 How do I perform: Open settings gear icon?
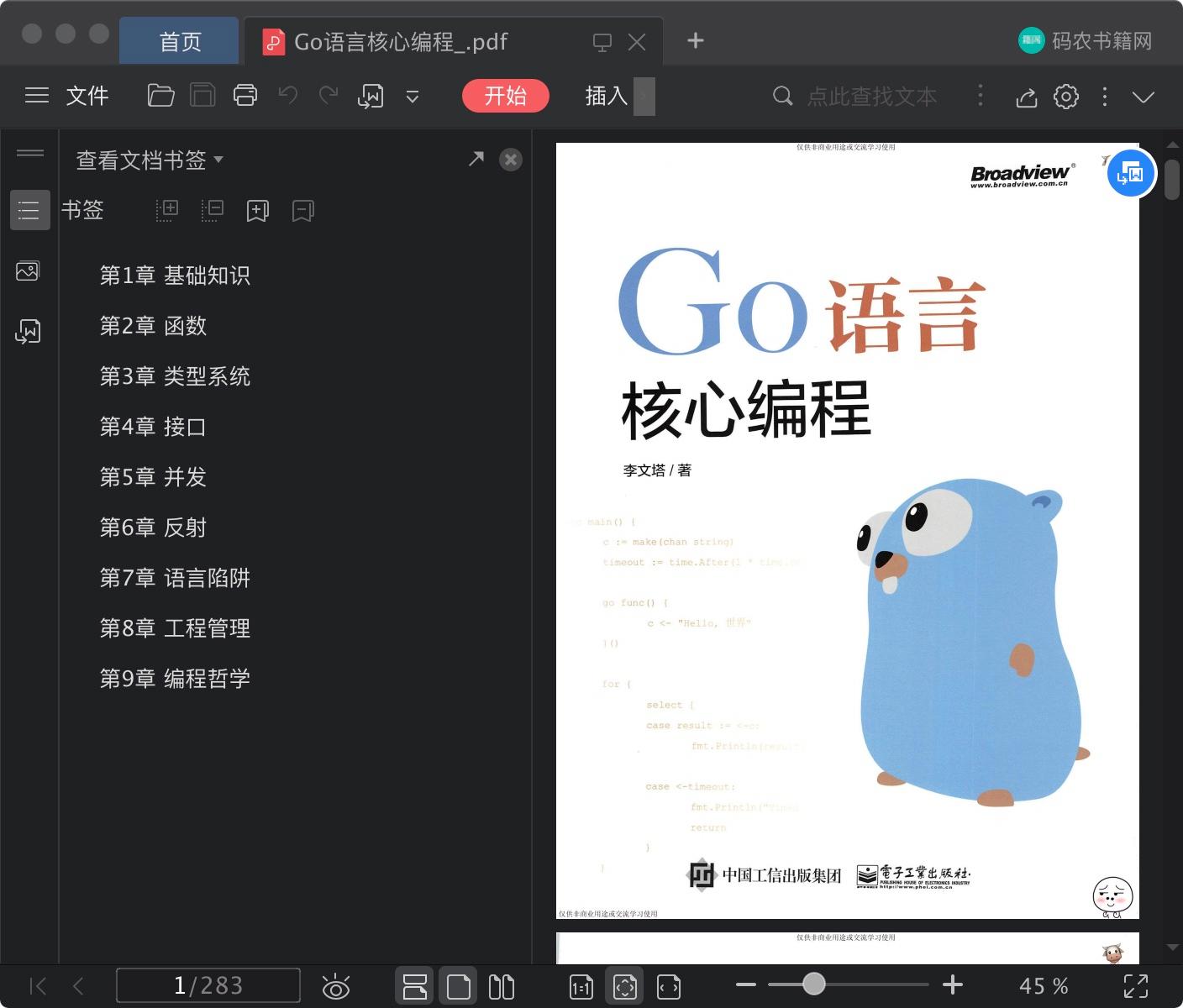tap(1066, 97)
